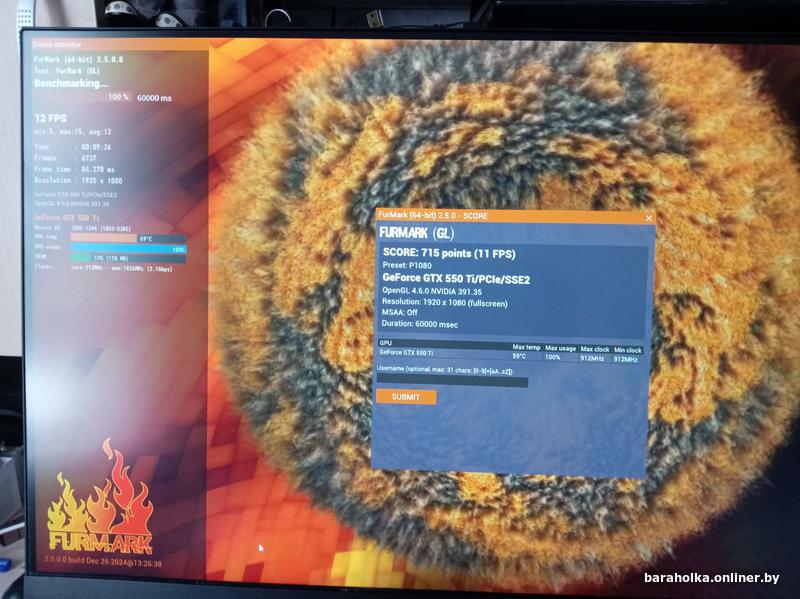
Task: Click the 'Resolution : 1920 x 1080' monitor line
Action: pyautogui.click(x=78, y=181)
